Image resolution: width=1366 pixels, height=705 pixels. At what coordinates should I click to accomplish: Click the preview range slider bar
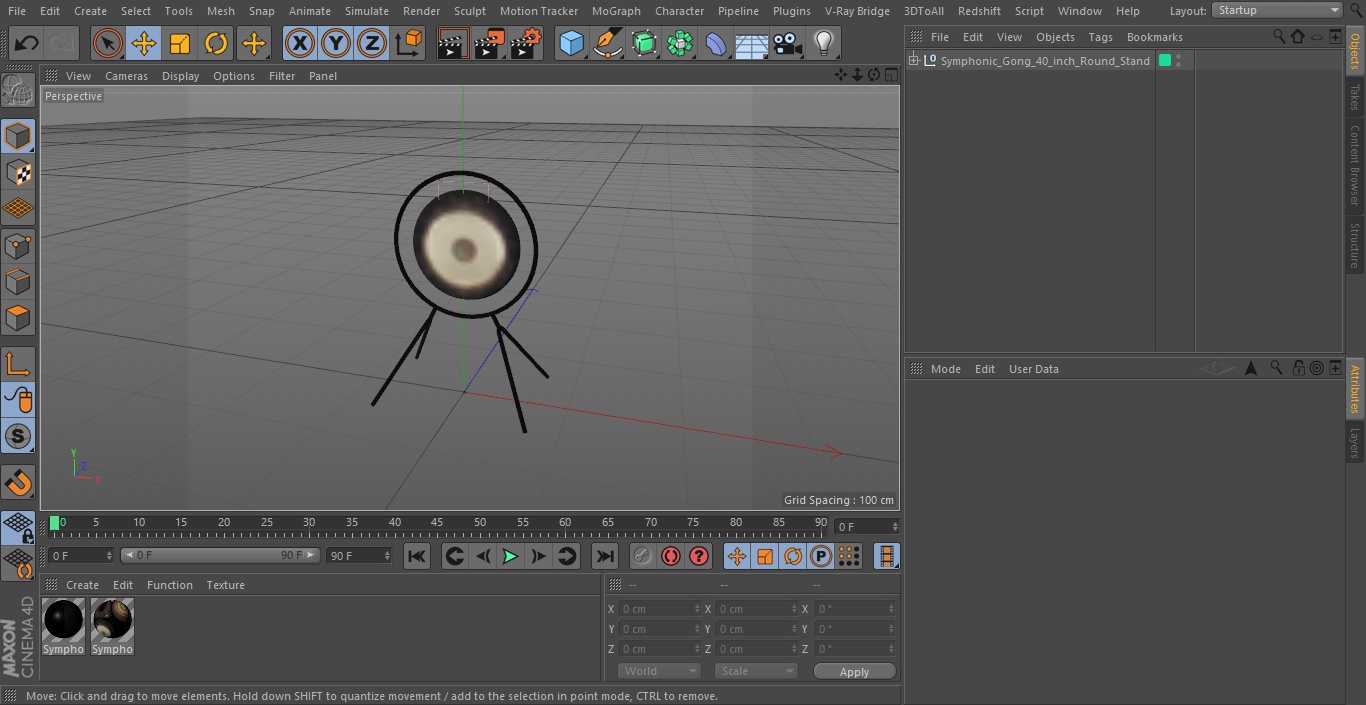click(220, 555)
